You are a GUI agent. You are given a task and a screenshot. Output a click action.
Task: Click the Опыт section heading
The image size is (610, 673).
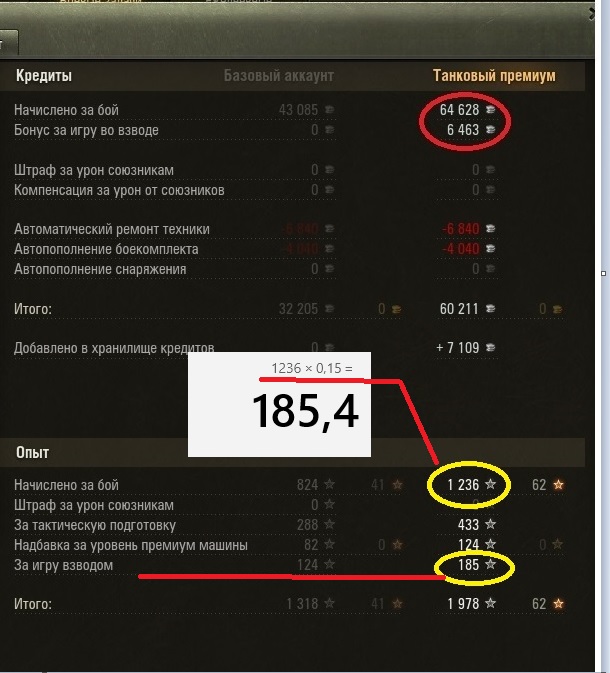point(32,453)
